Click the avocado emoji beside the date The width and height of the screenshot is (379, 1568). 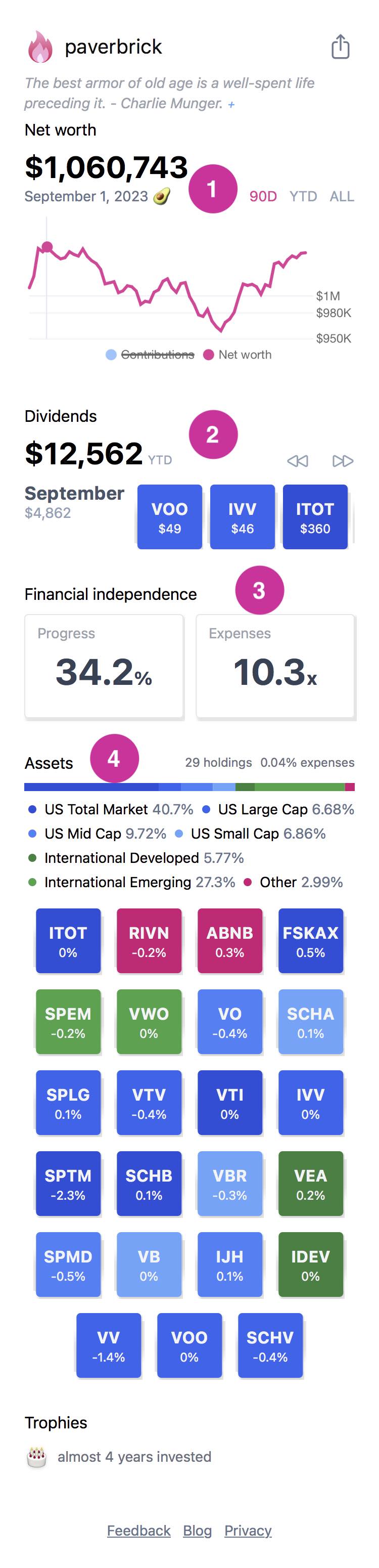[161, 196]
